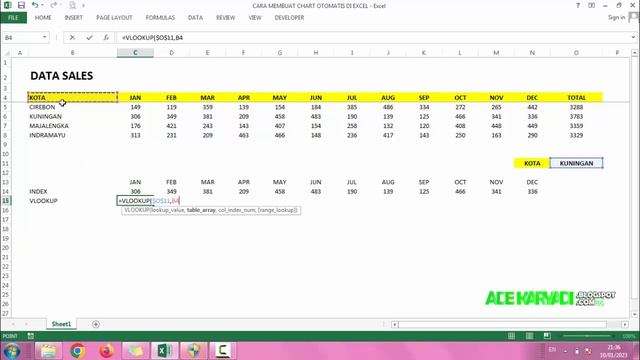The image size is (640, 360).
Task: Click in the formula bar input
Action: [373, 38]
